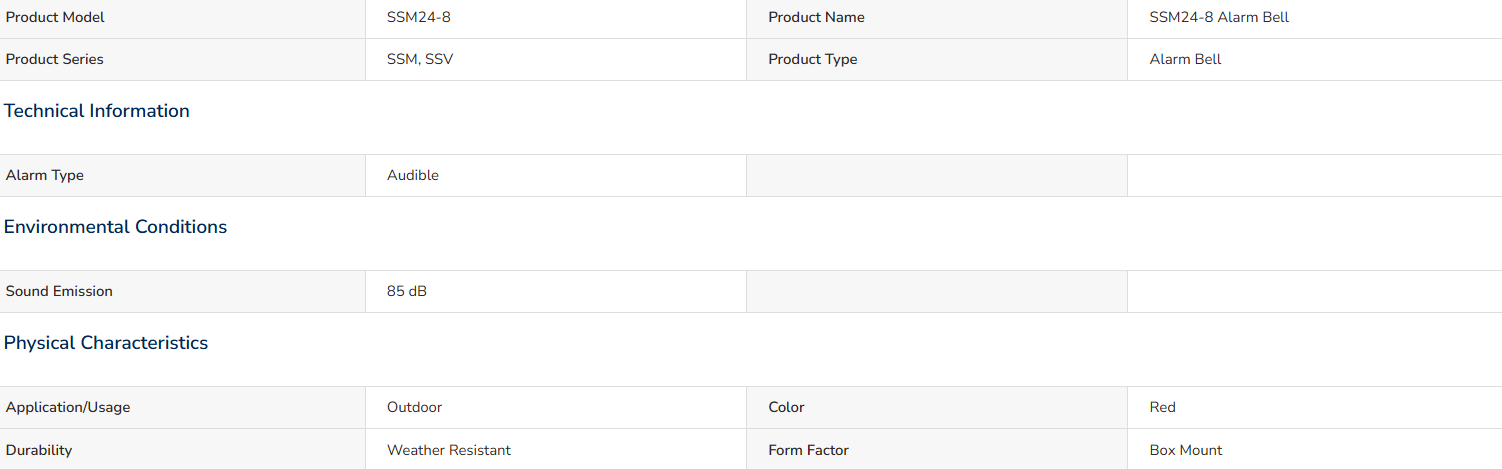Select the Audible value cell

(556, 175)
